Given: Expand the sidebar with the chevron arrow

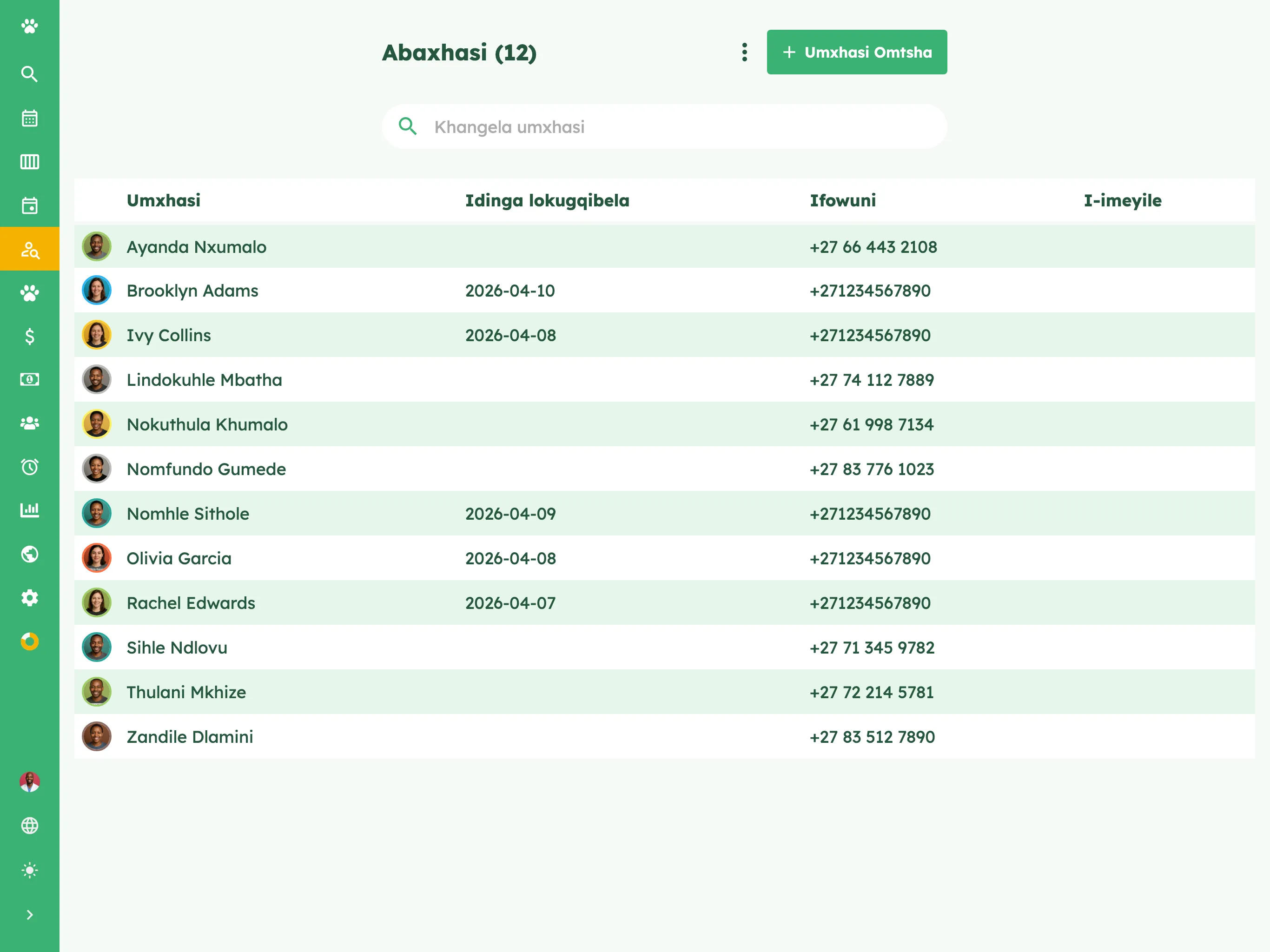Looking at the screenshot, I should (29, 915).
